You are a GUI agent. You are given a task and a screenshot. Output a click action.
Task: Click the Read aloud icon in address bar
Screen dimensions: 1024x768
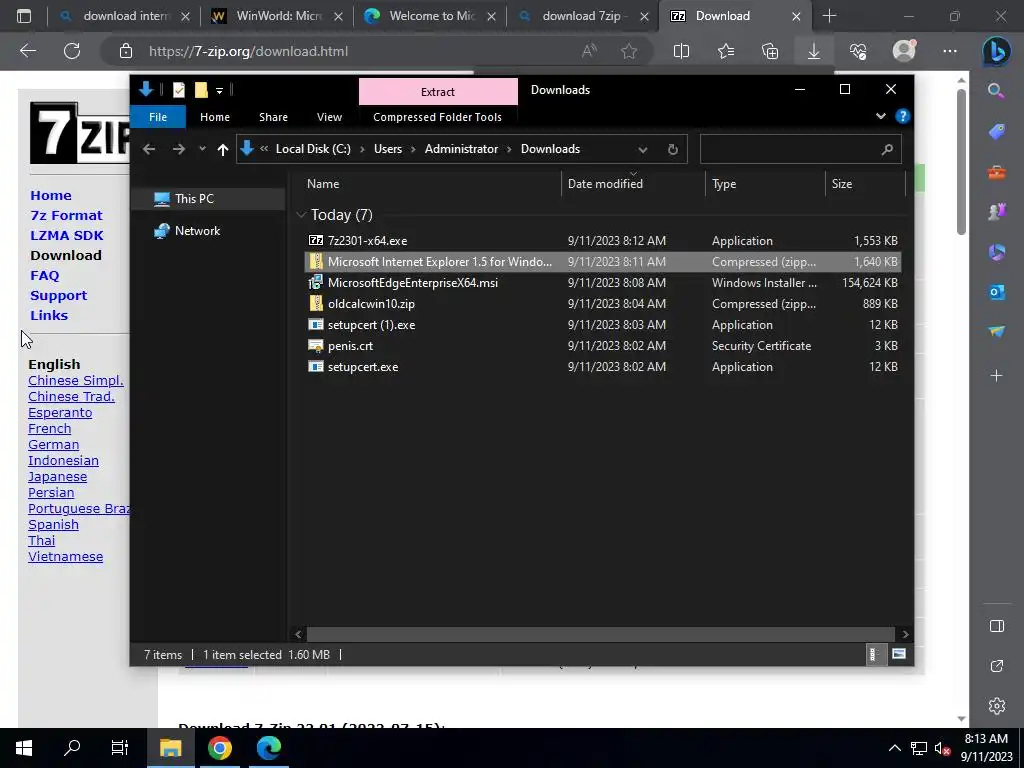589,51
